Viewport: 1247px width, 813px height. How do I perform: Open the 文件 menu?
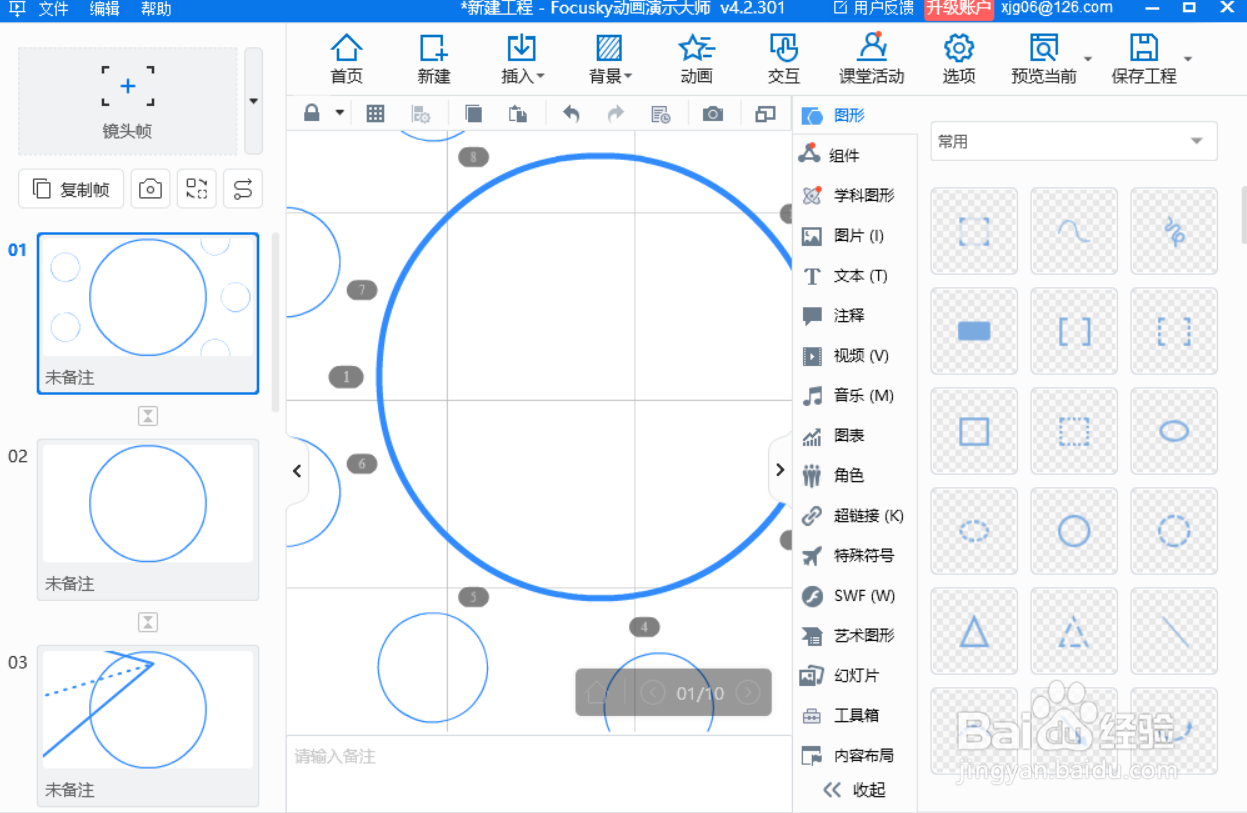(53, 9)
